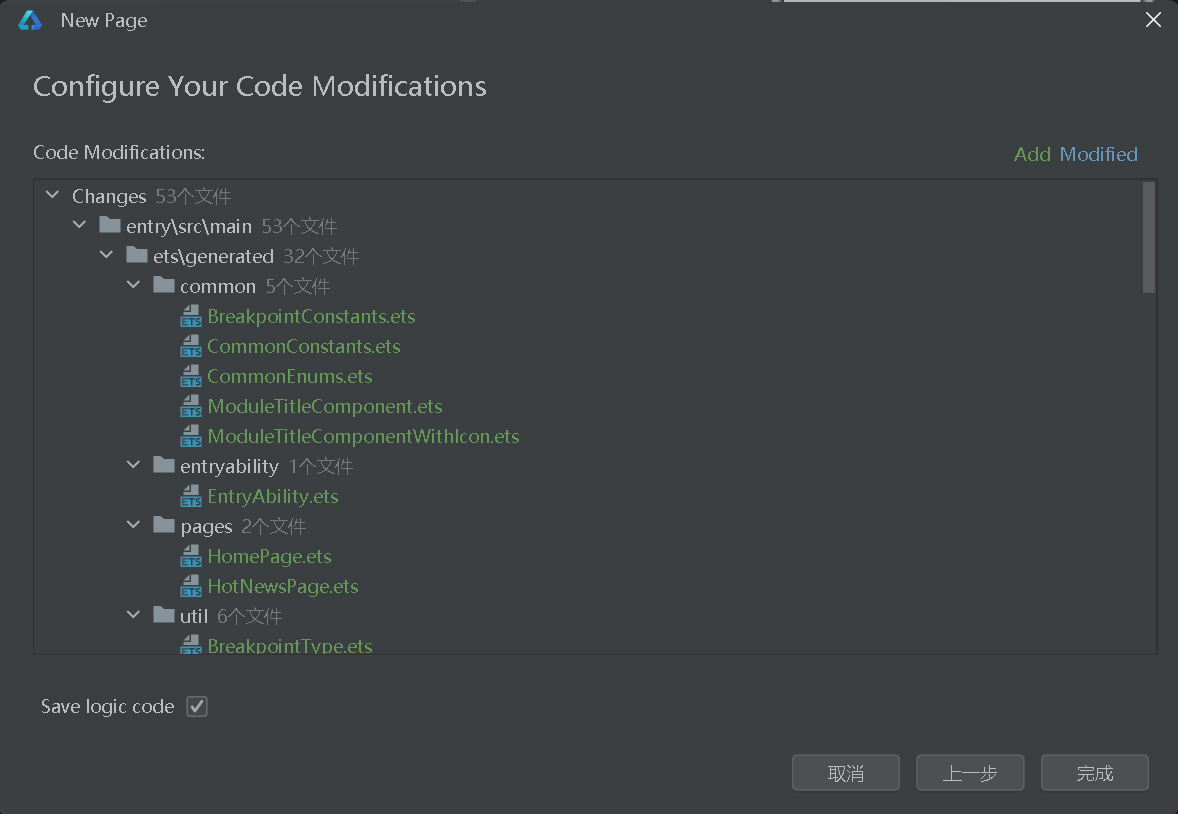
Task: Select HotNewsPage.ets in the tree
Action: click(283, 587)
